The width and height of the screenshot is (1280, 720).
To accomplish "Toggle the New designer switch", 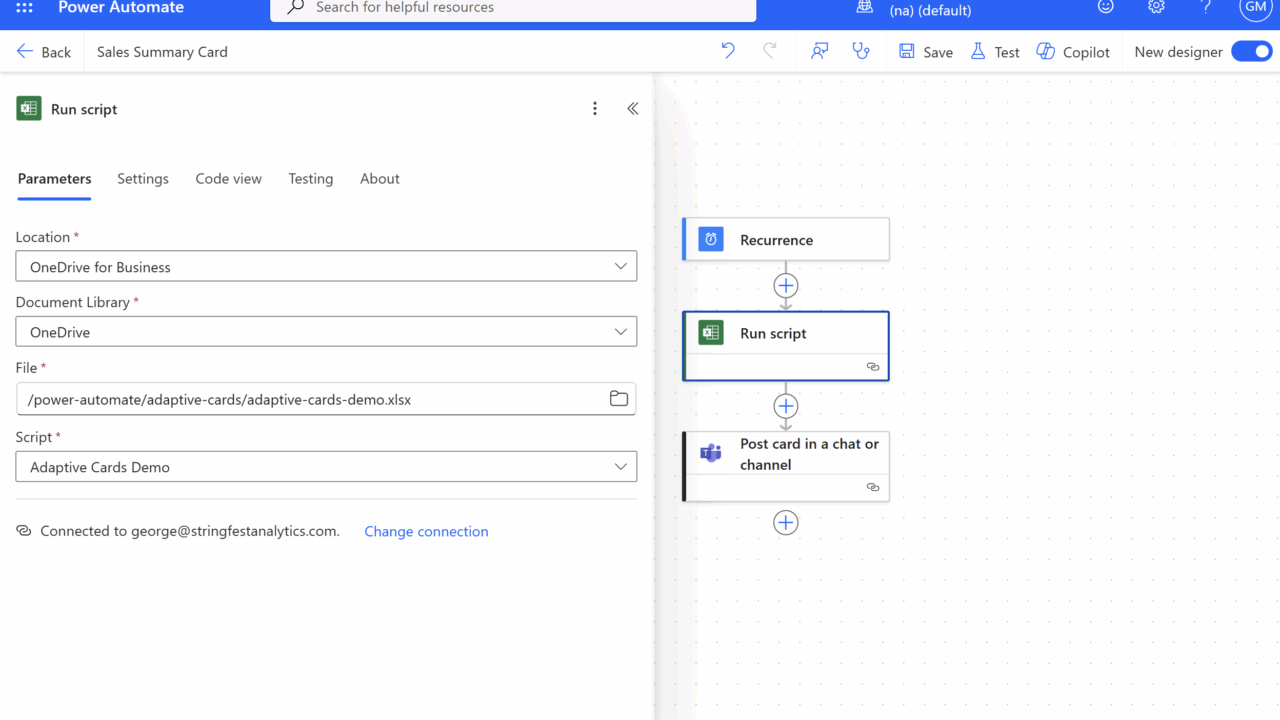I will tap(1251, 51).
